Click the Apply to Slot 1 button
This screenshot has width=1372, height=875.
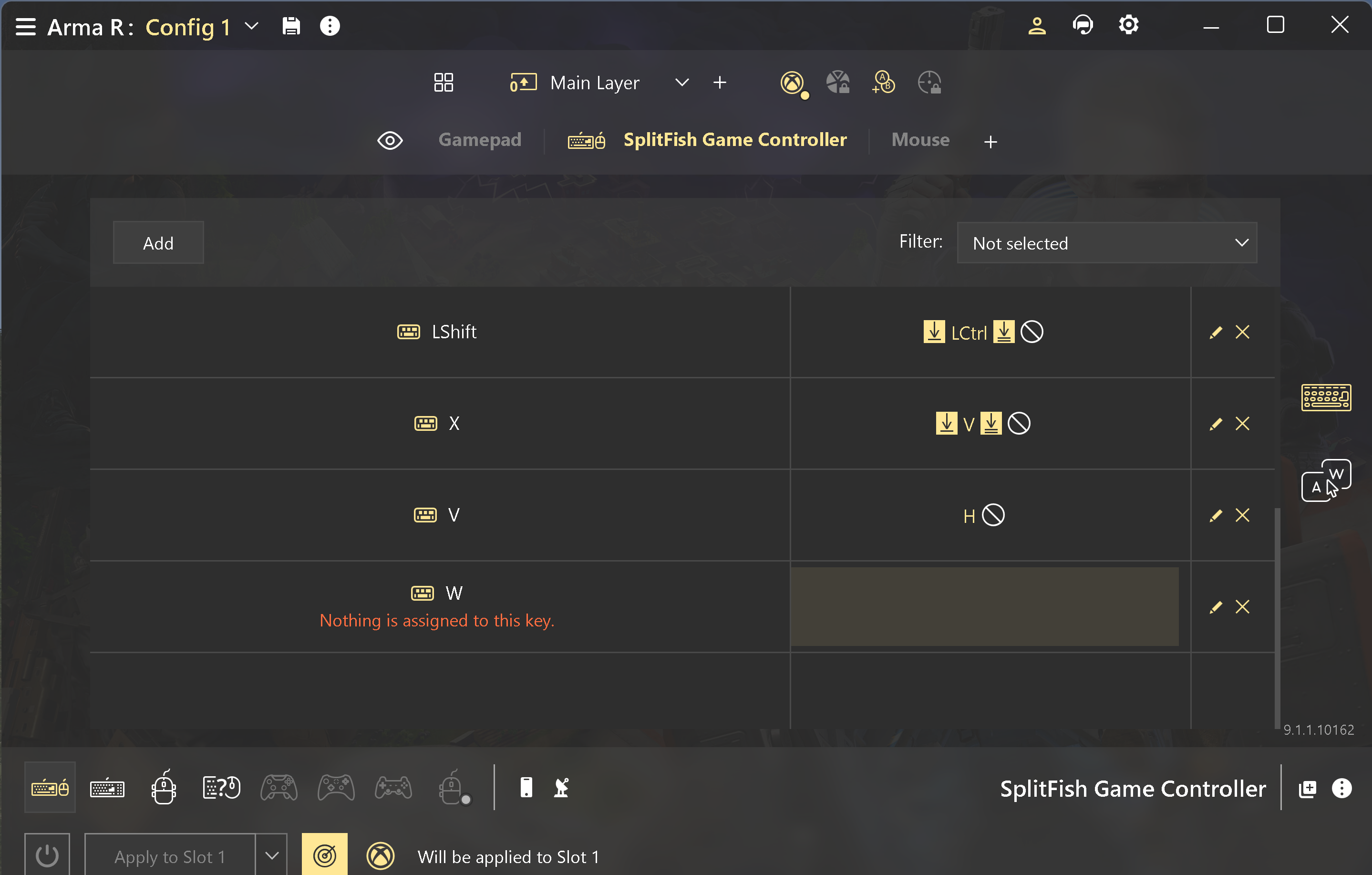point(170,856)
